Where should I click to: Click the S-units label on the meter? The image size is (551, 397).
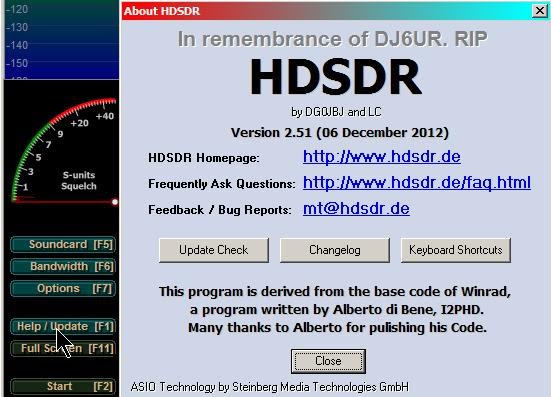click(x=79, y=175)
